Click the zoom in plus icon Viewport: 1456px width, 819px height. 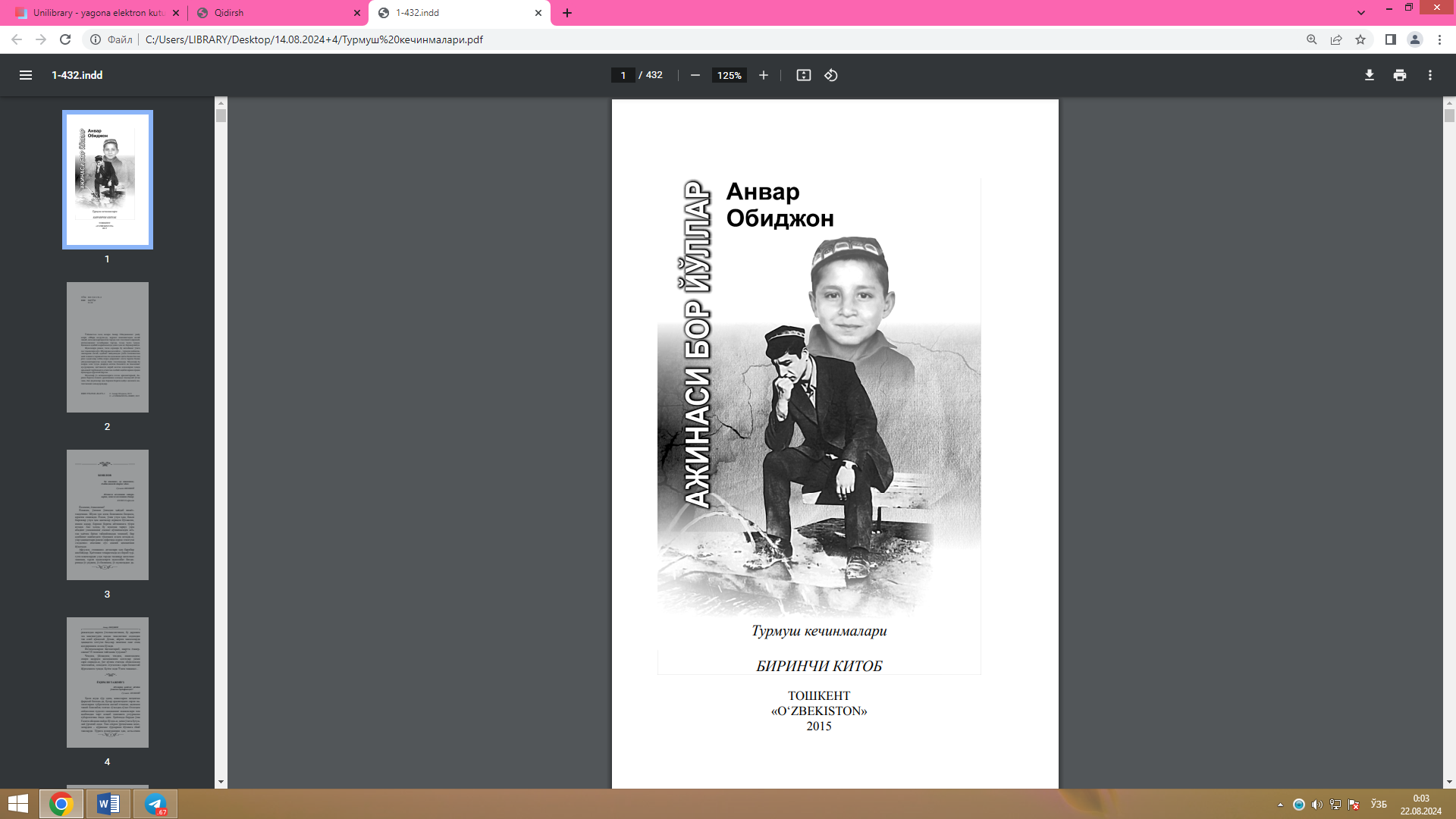[x=764, y=75]
